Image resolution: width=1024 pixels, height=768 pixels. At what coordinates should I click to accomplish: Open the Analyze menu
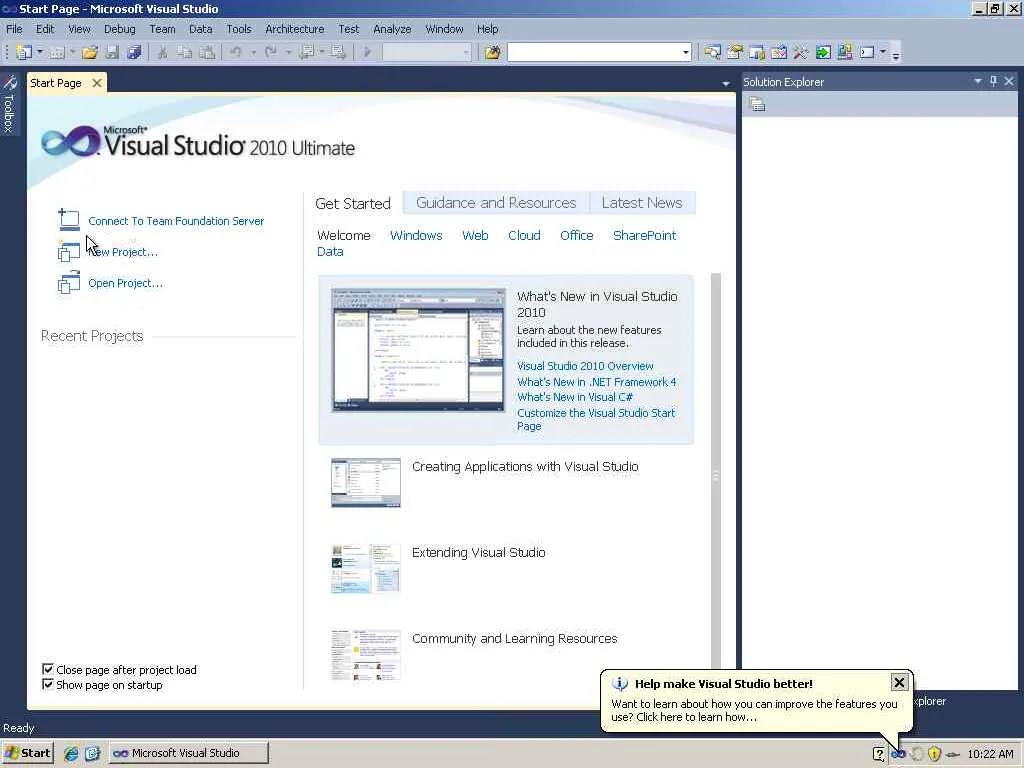coord(392,29)
